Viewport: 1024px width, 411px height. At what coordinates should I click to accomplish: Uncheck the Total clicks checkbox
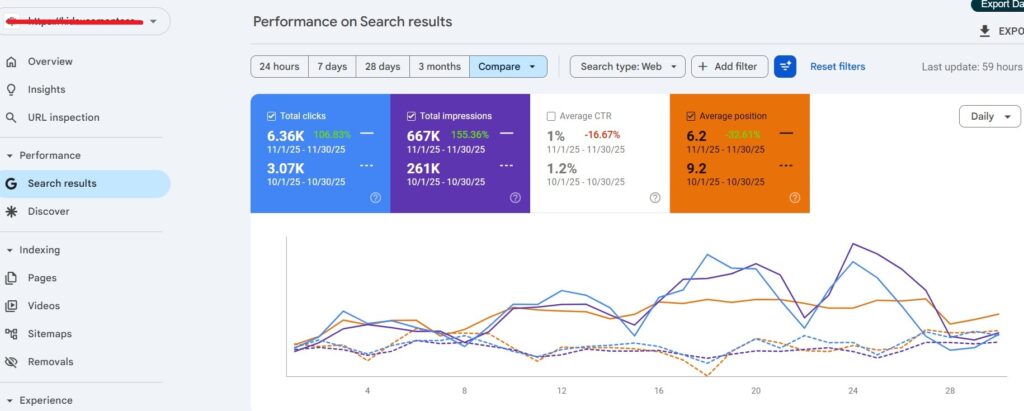click(x=272, y=116)
